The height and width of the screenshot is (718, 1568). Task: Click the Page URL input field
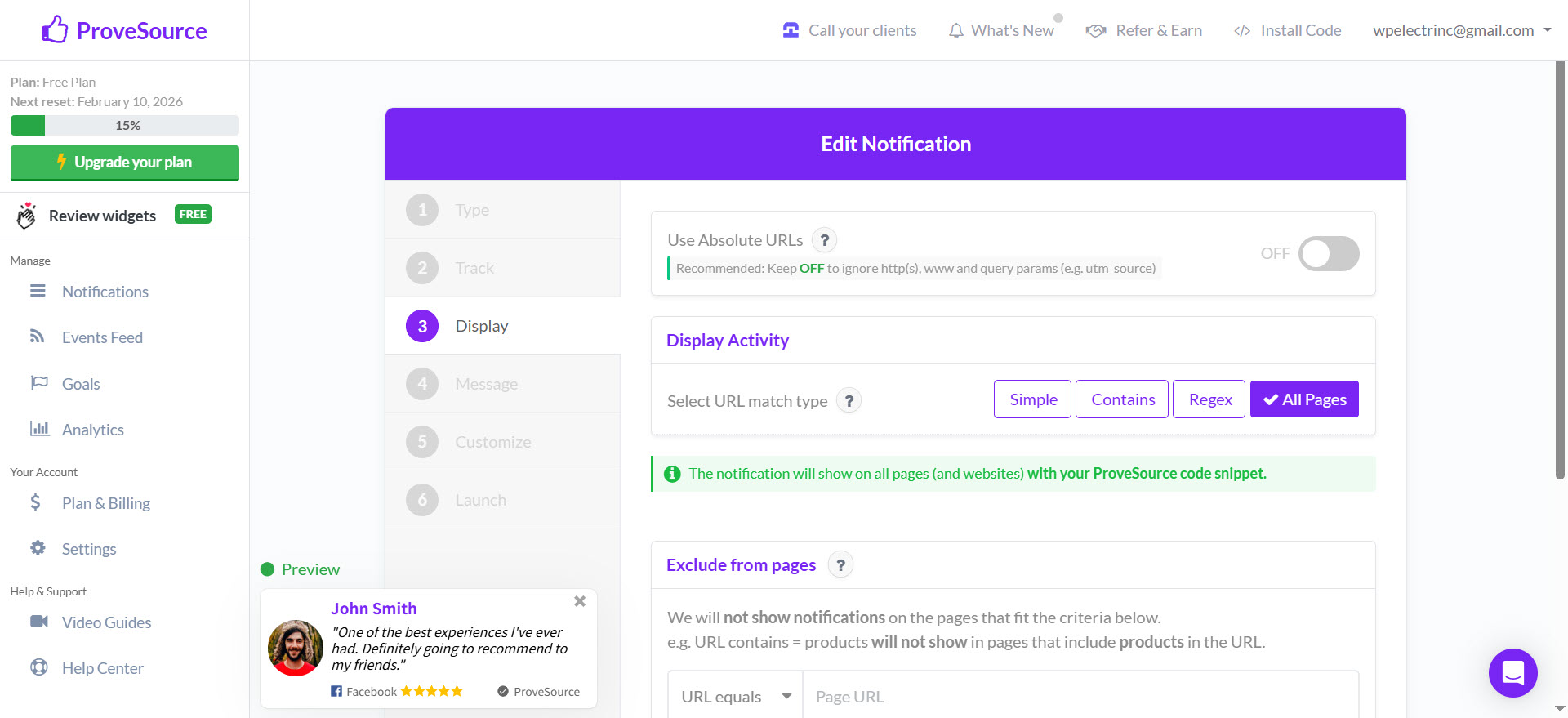pos(1080,697)
